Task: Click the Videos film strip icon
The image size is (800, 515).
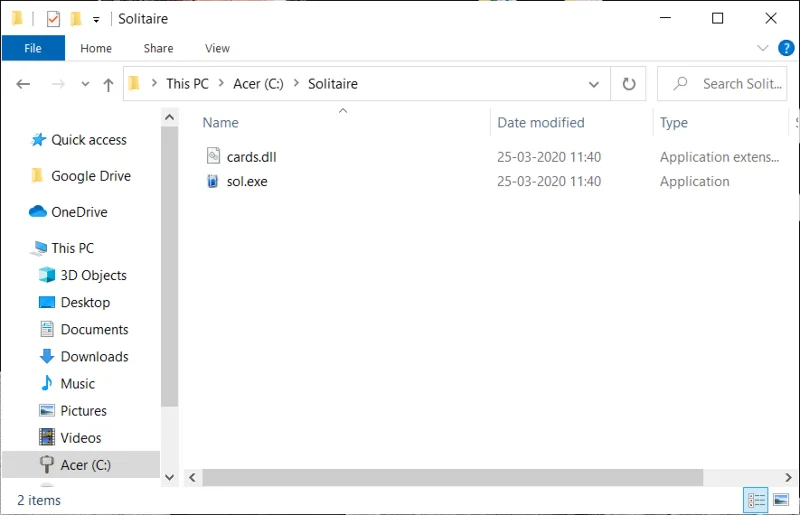Action: (47, 437)
